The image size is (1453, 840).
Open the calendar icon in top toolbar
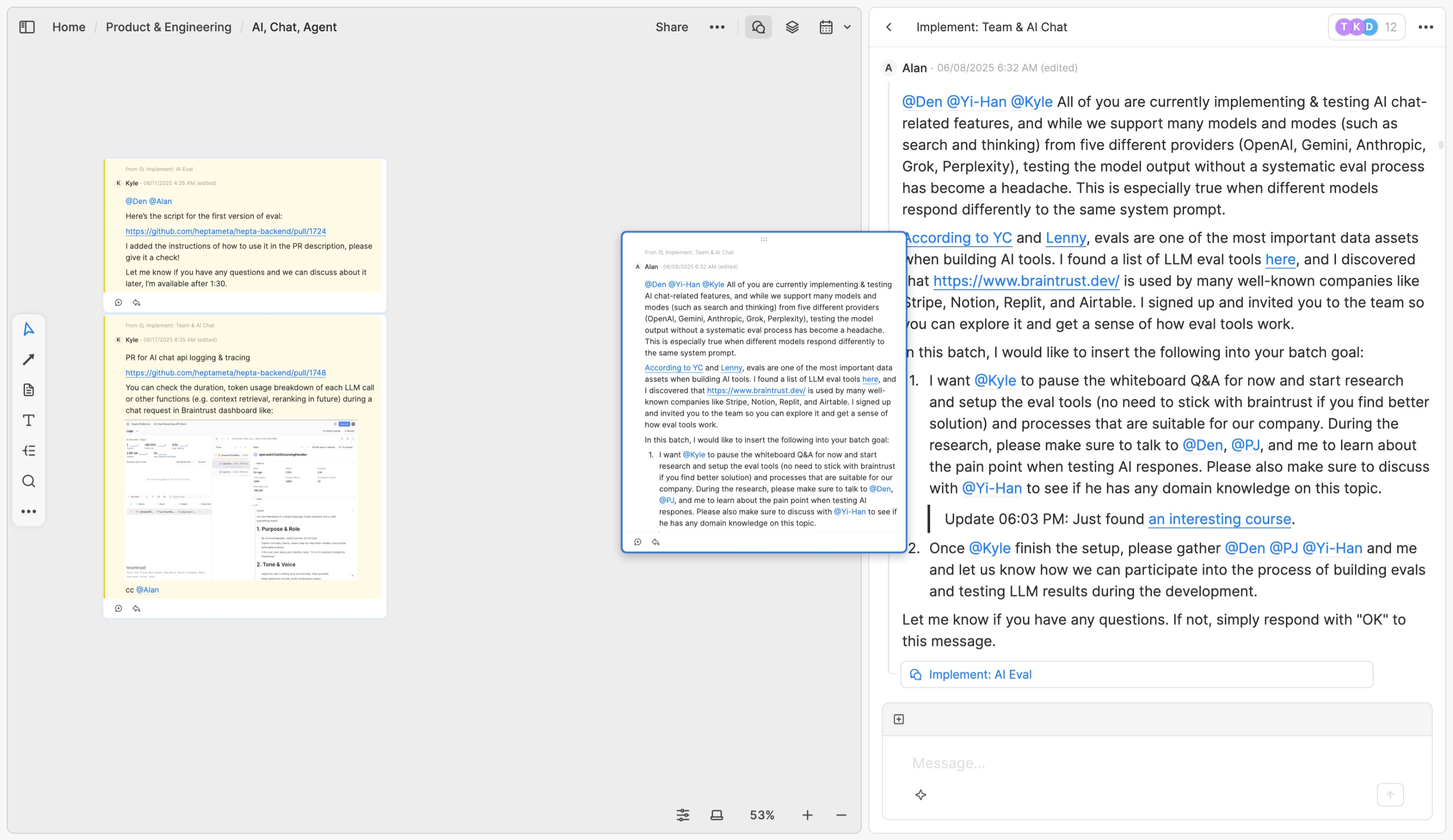click(x=826, y=27)
